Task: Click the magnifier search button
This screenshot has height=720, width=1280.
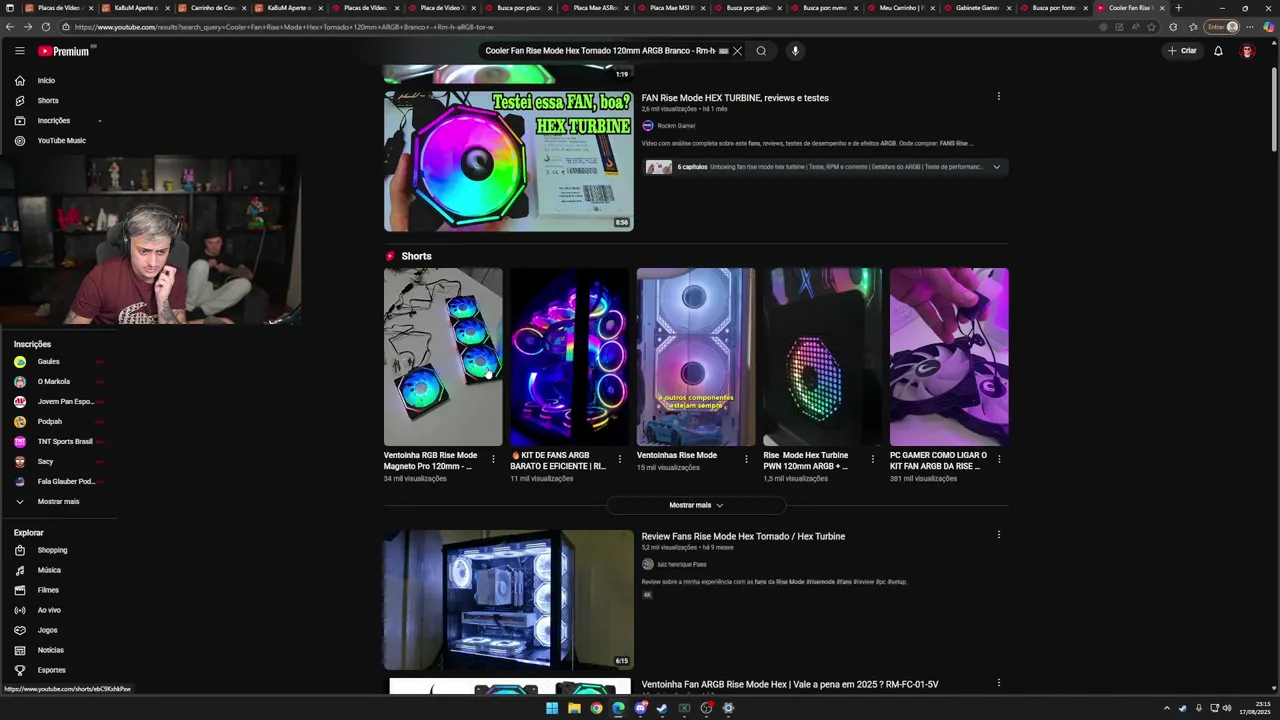Action: click(x=761, y=51)
